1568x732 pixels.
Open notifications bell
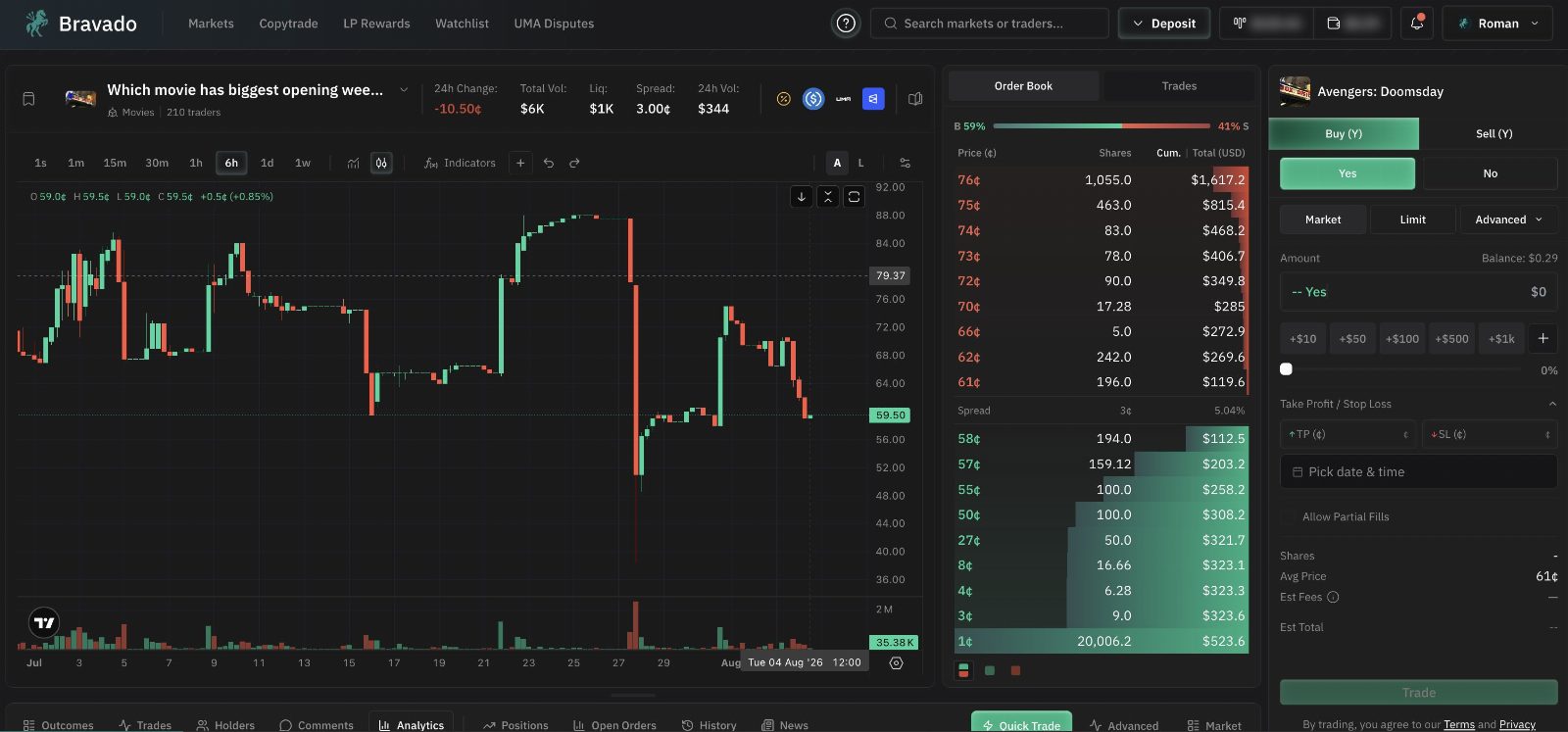click(1417, 24)
